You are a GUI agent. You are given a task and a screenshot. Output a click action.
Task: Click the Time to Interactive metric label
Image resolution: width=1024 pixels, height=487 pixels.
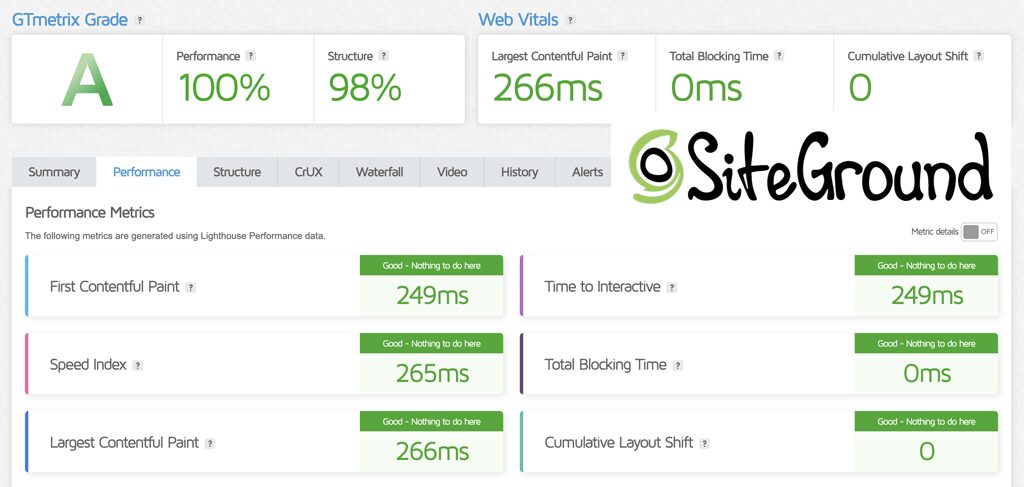602,287
